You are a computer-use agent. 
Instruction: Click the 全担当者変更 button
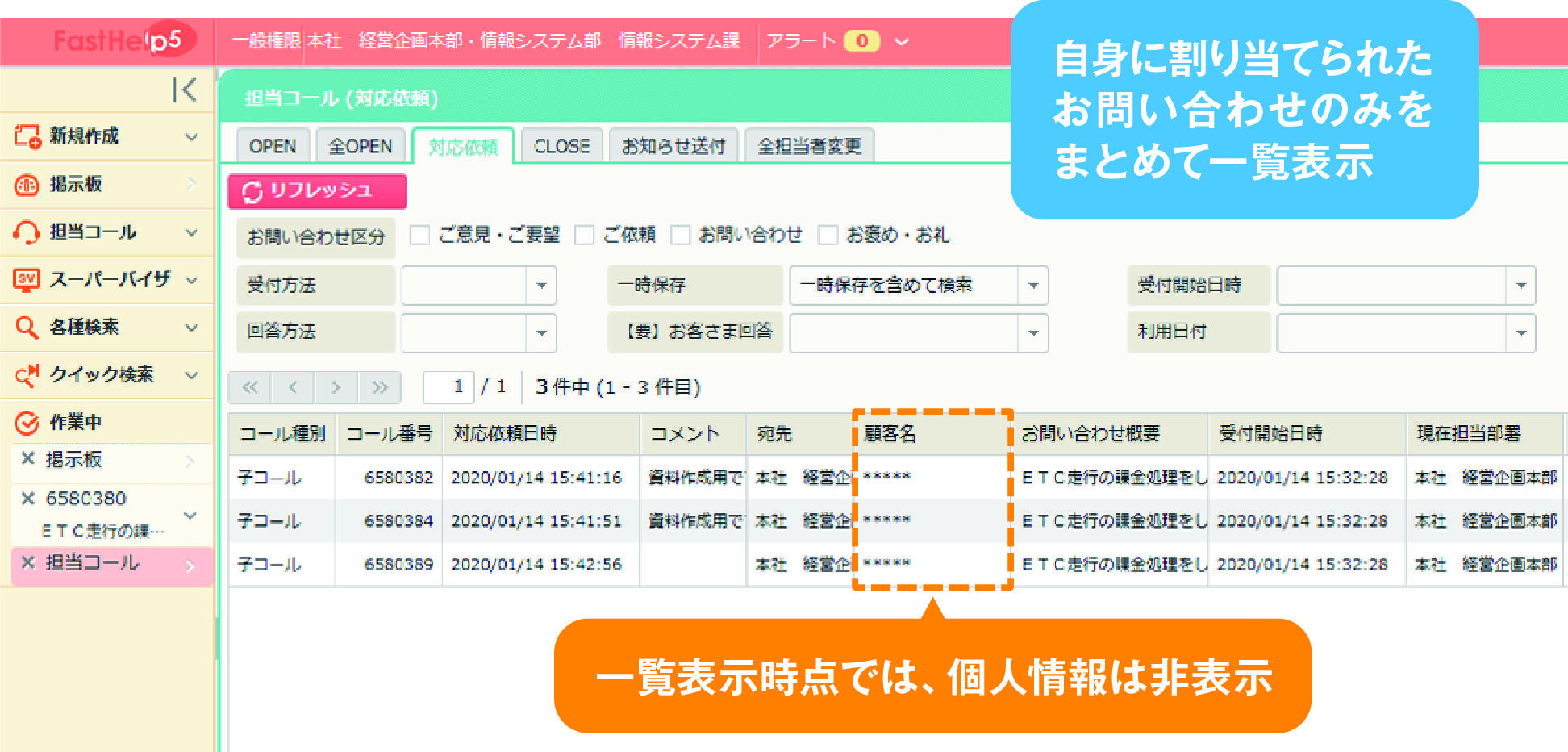click(810, 145)
